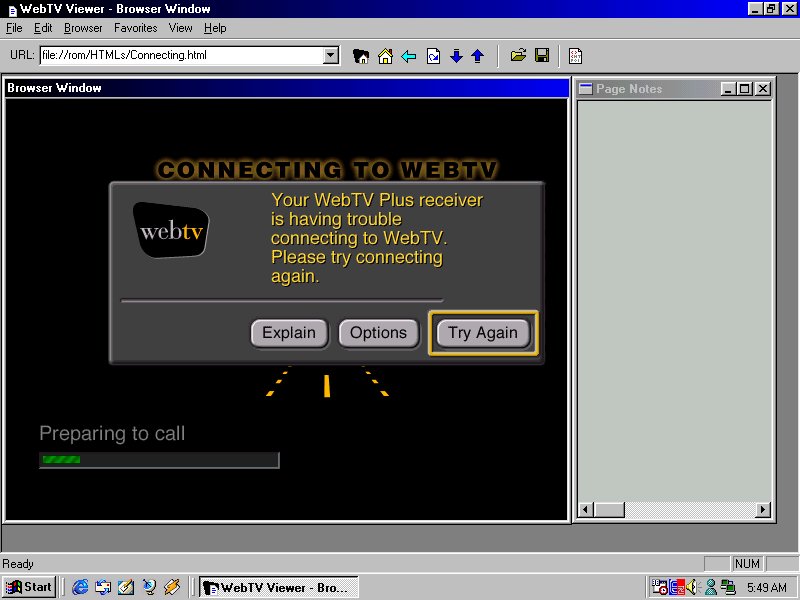Viewport: 800px width, 600px height.
Task: Click the black WebTV home icon
Action: coord(361,56)
